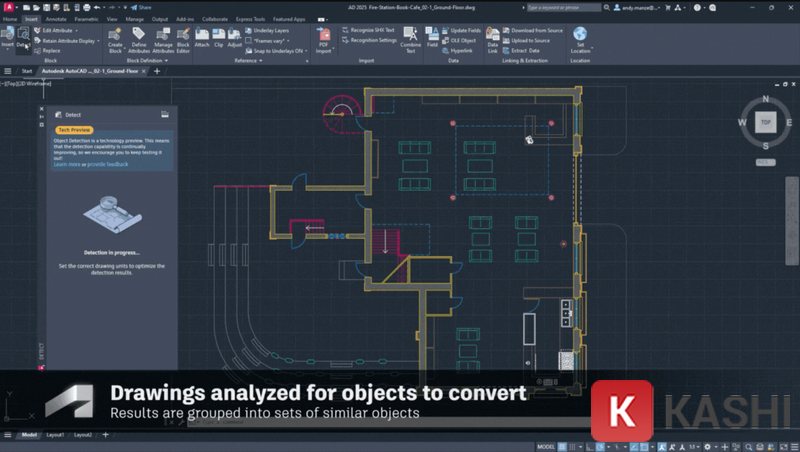
Task: Click the Detect tool in the ribbon
Action: (23, 36)
